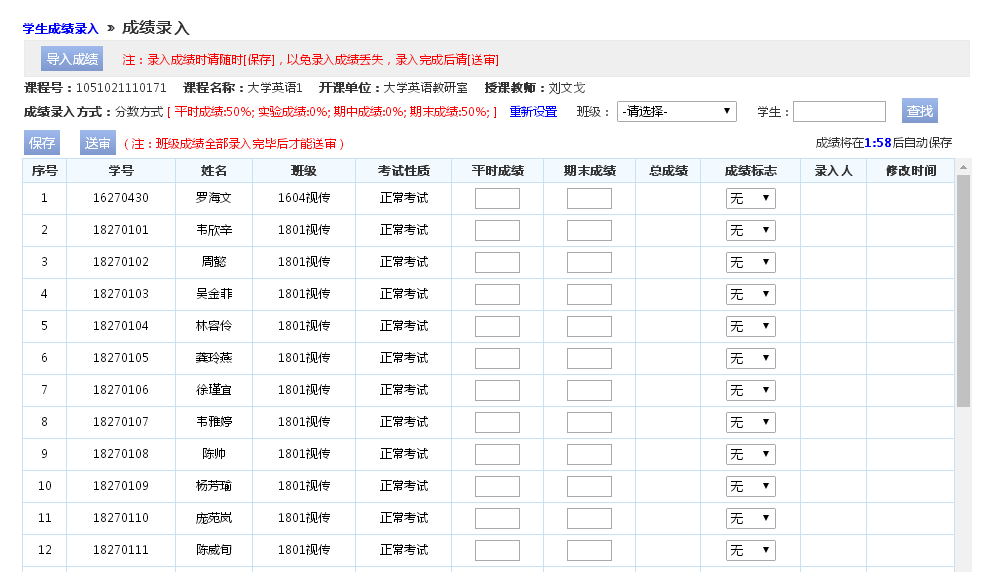Expand 成绩标志 dropdown for 陈威司

pyautogui.click(x=750, y=551)
